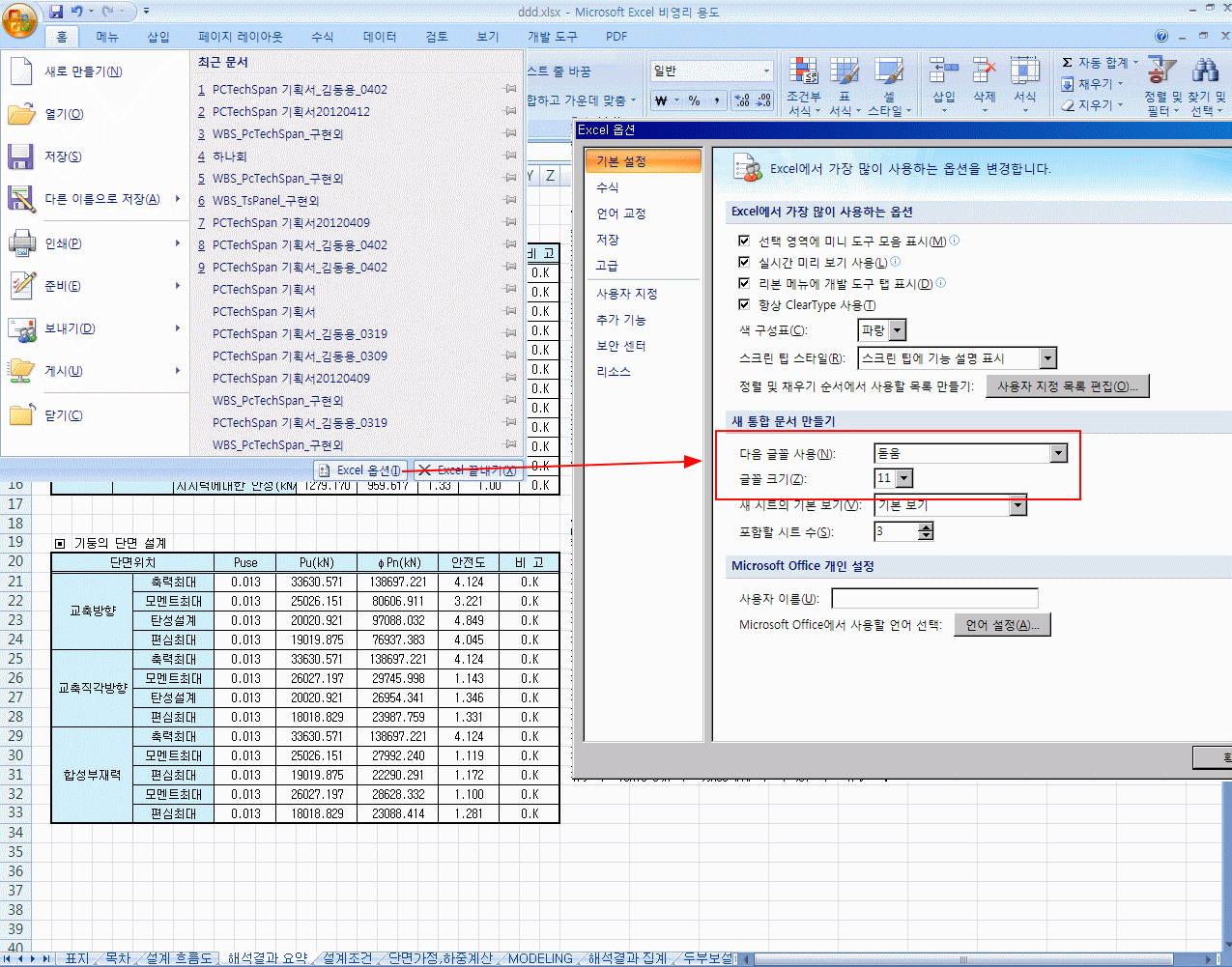
Task: Click the Print icon in Office menu
Action: [x=21, y=243]
